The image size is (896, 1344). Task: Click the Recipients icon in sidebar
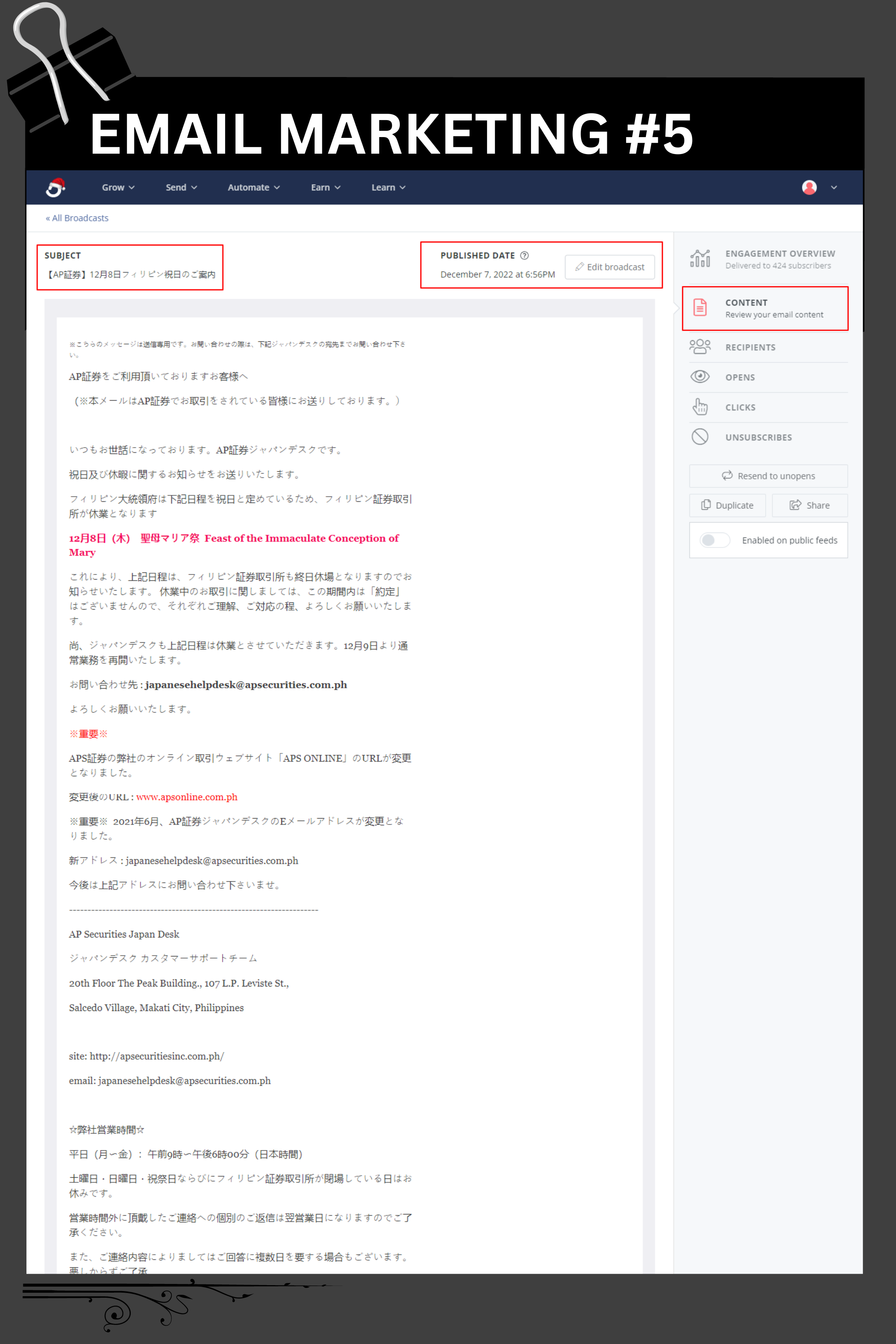700,346
